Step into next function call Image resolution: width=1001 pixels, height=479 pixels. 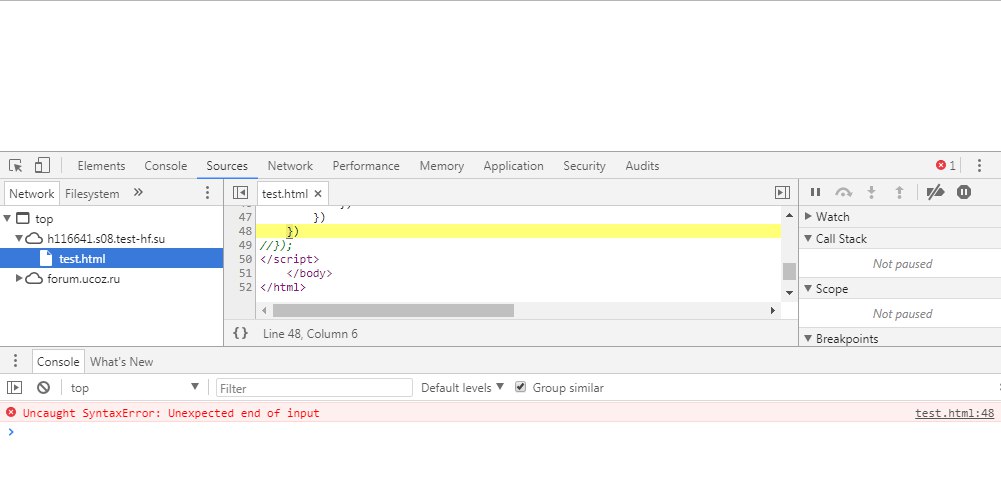point(871,192)
